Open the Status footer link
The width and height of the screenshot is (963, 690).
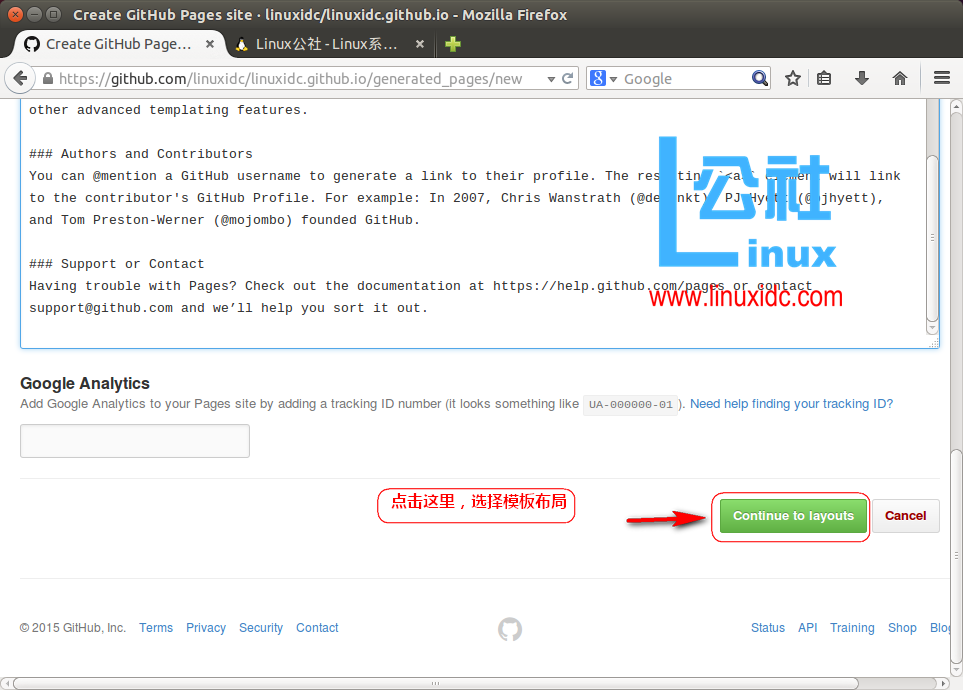pos(768,628)
